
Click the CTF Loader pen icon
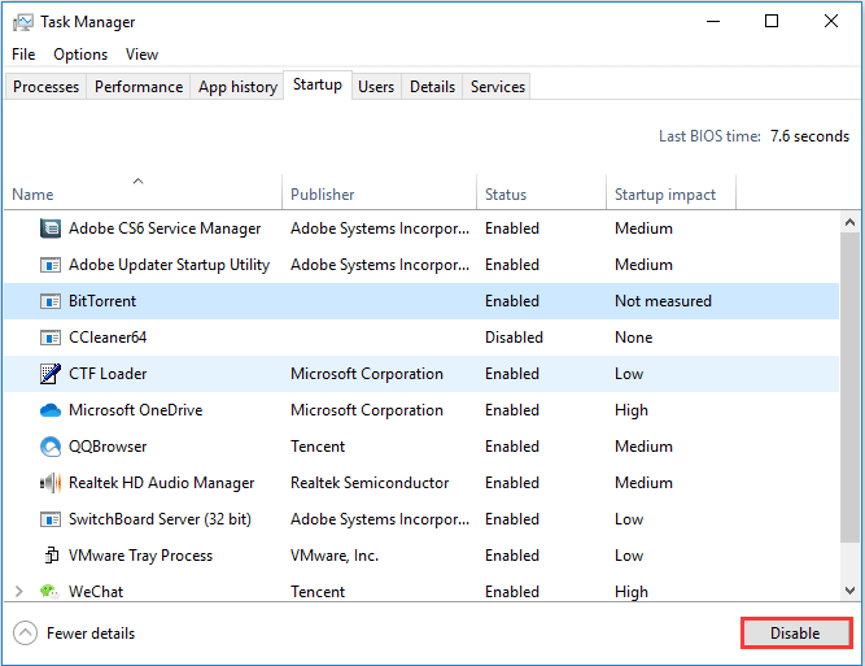(x=50, y=374)
